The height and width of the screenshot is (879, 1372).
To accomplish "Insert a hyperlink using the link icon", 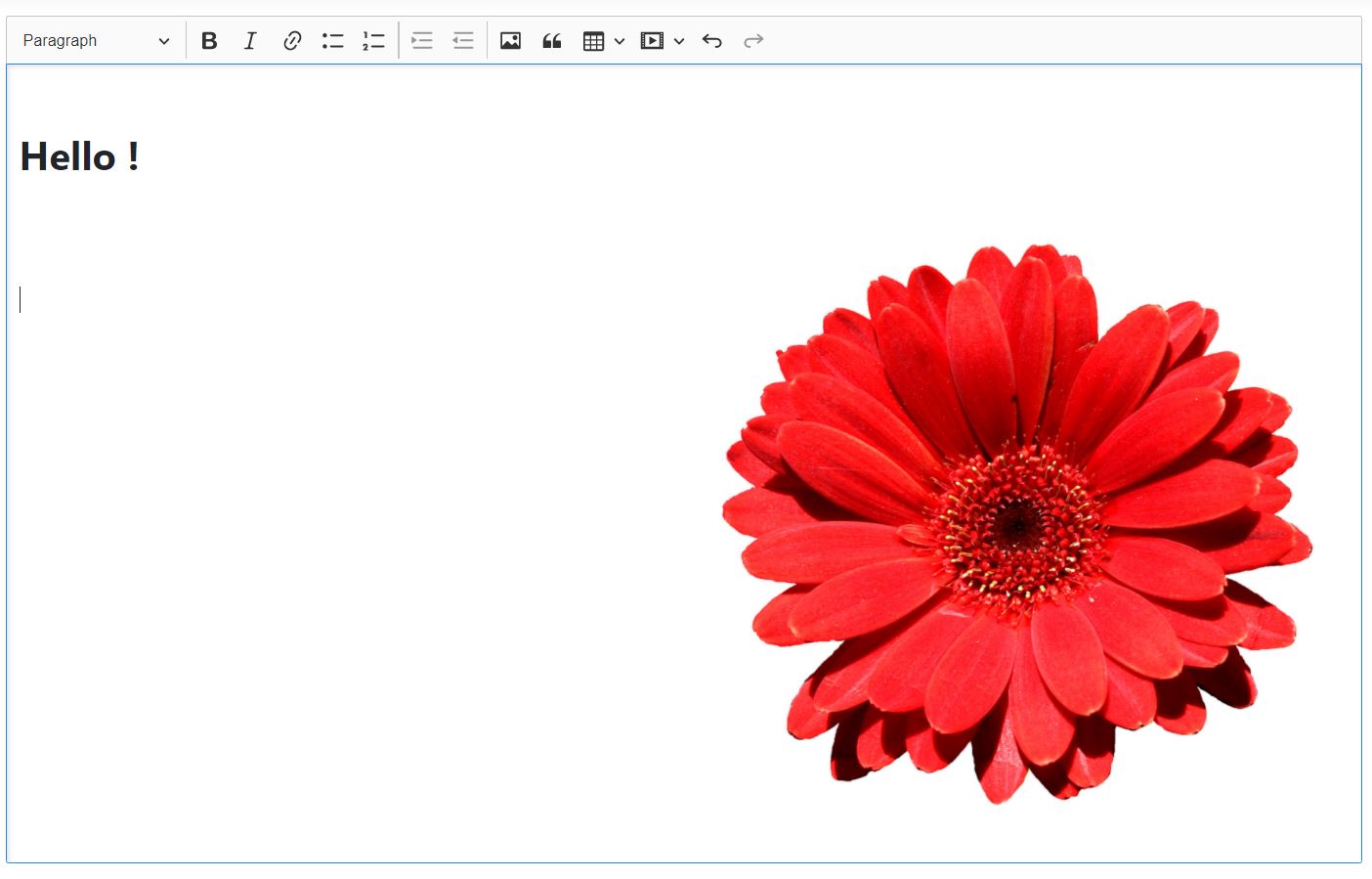I will click(x=291, y=41).
